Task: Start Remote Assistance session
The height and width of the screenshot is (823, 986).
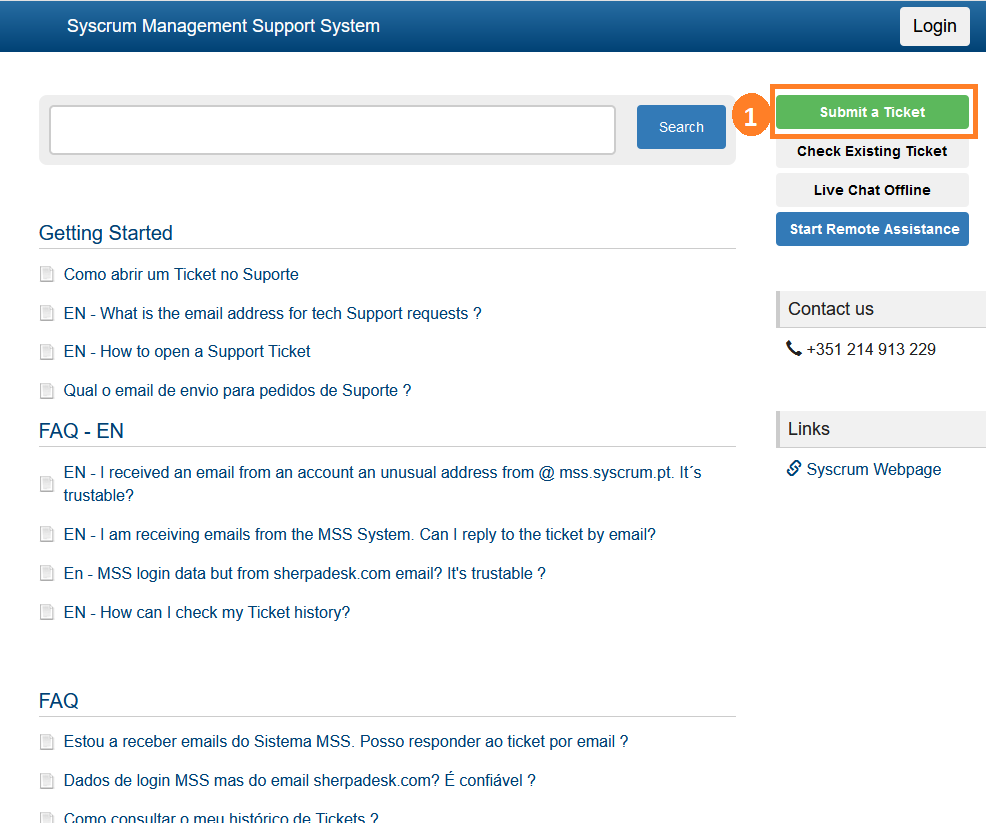Action: tap(871, 229)
